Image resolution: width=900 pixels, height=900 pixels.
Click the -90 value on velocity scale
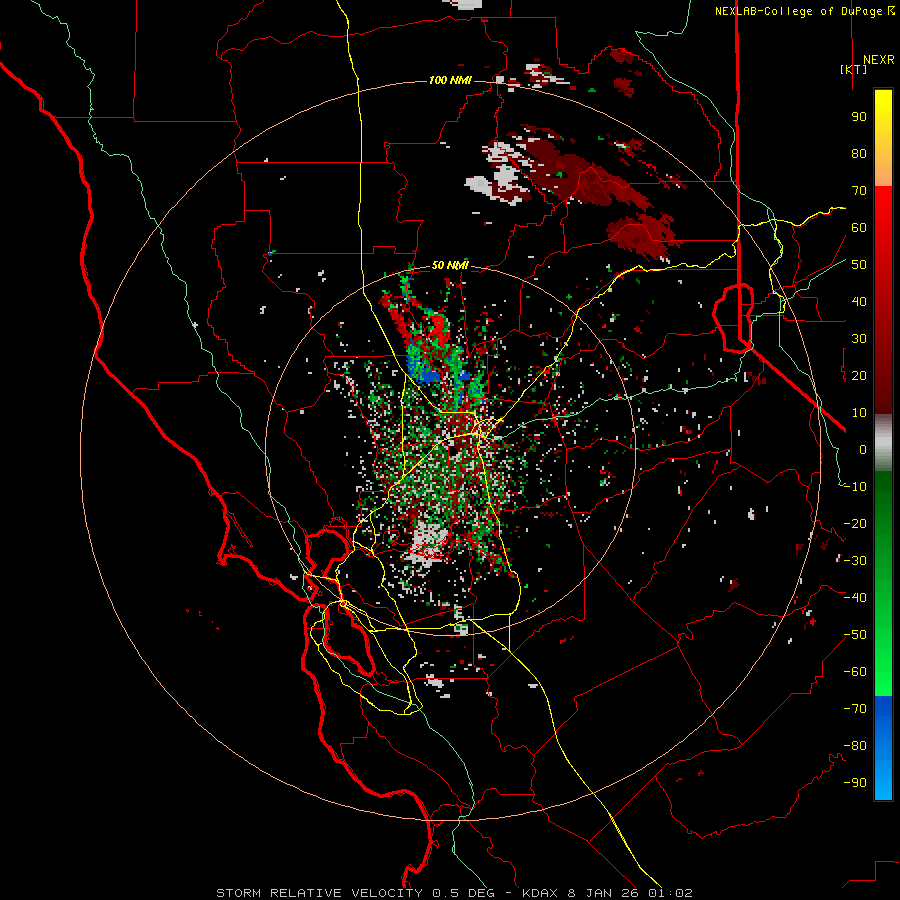coord(855,783)
